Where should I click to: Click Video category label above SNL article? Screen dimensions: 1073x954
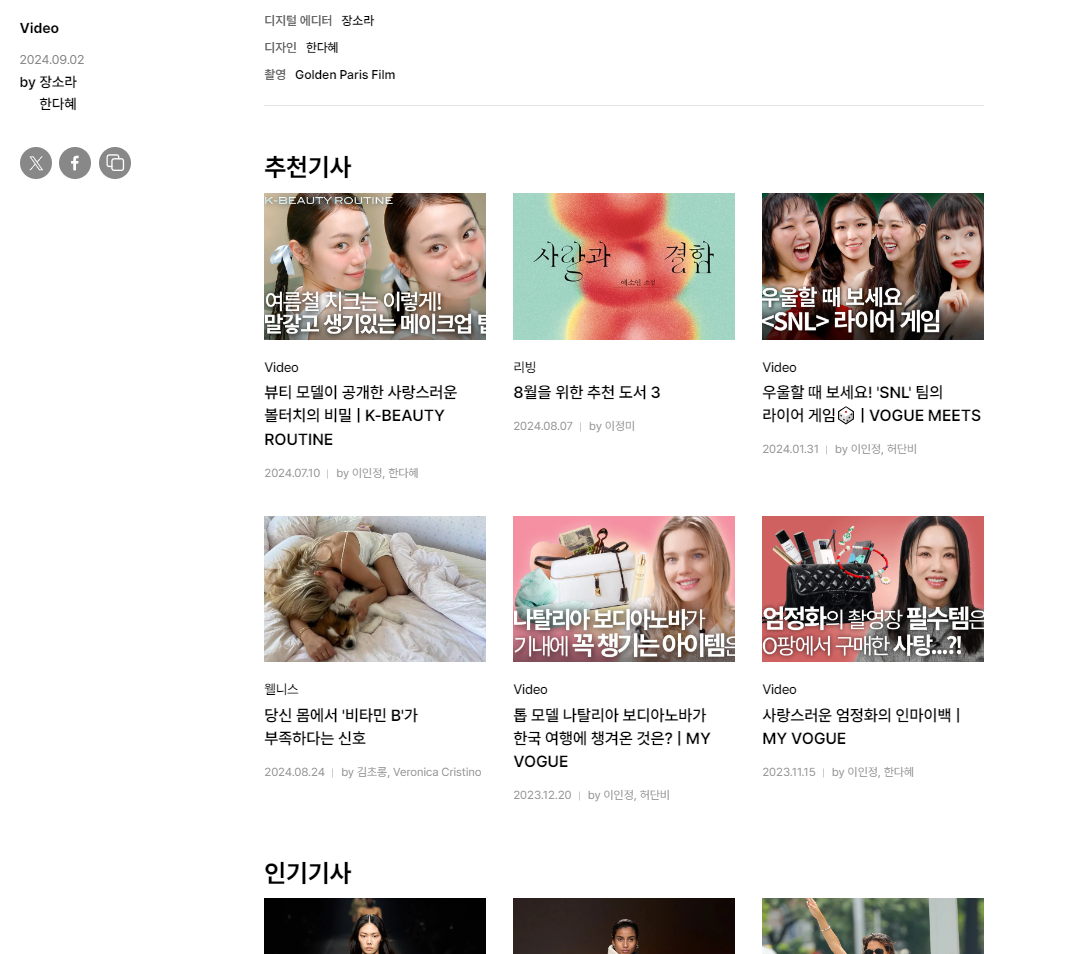coord(779,368)
